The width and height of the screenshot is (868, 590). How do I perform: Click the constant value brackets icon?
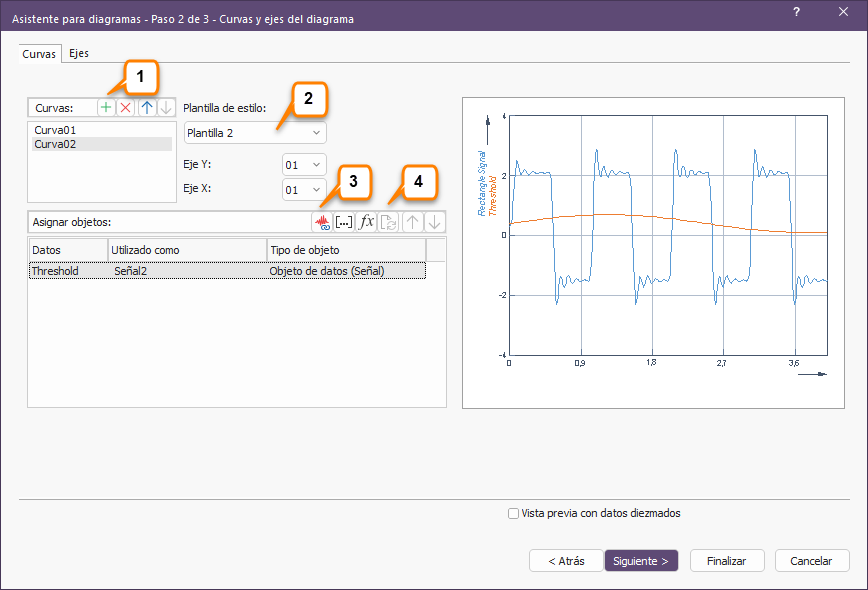point(344,222)
